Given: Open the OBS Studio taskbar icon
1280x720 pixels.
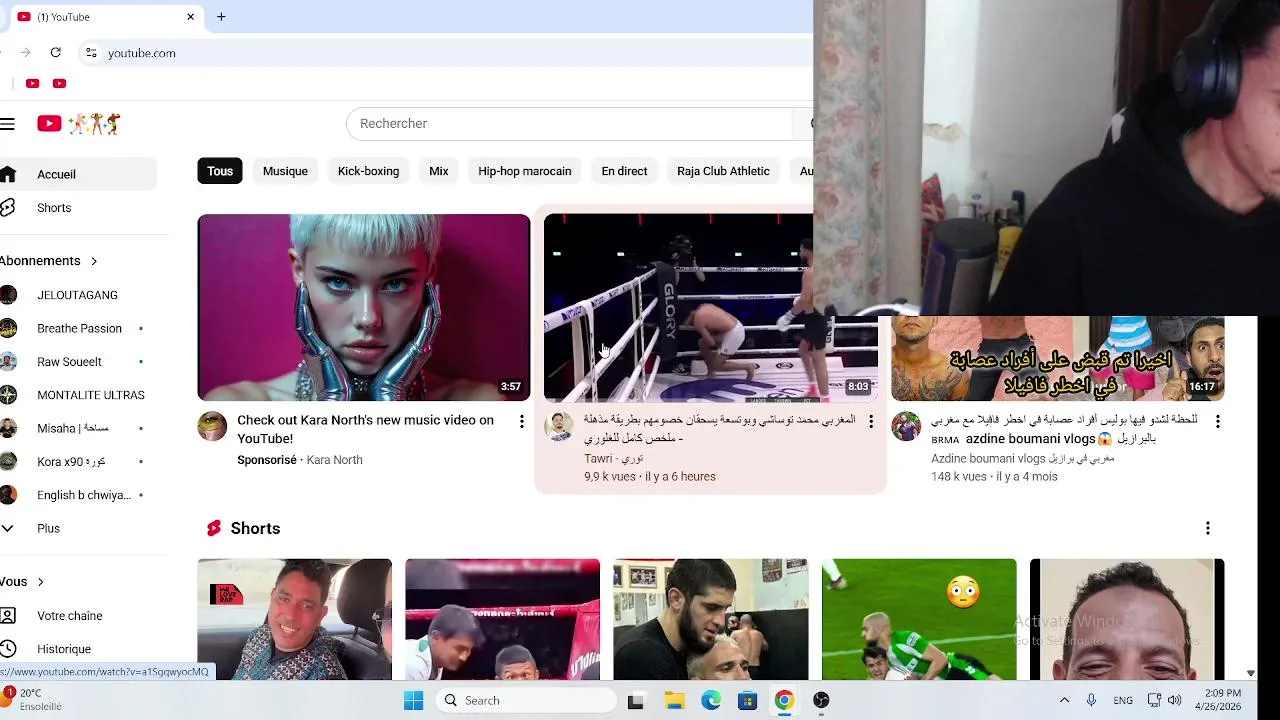Looking at the screenshot, I should (x=821, y=700).
